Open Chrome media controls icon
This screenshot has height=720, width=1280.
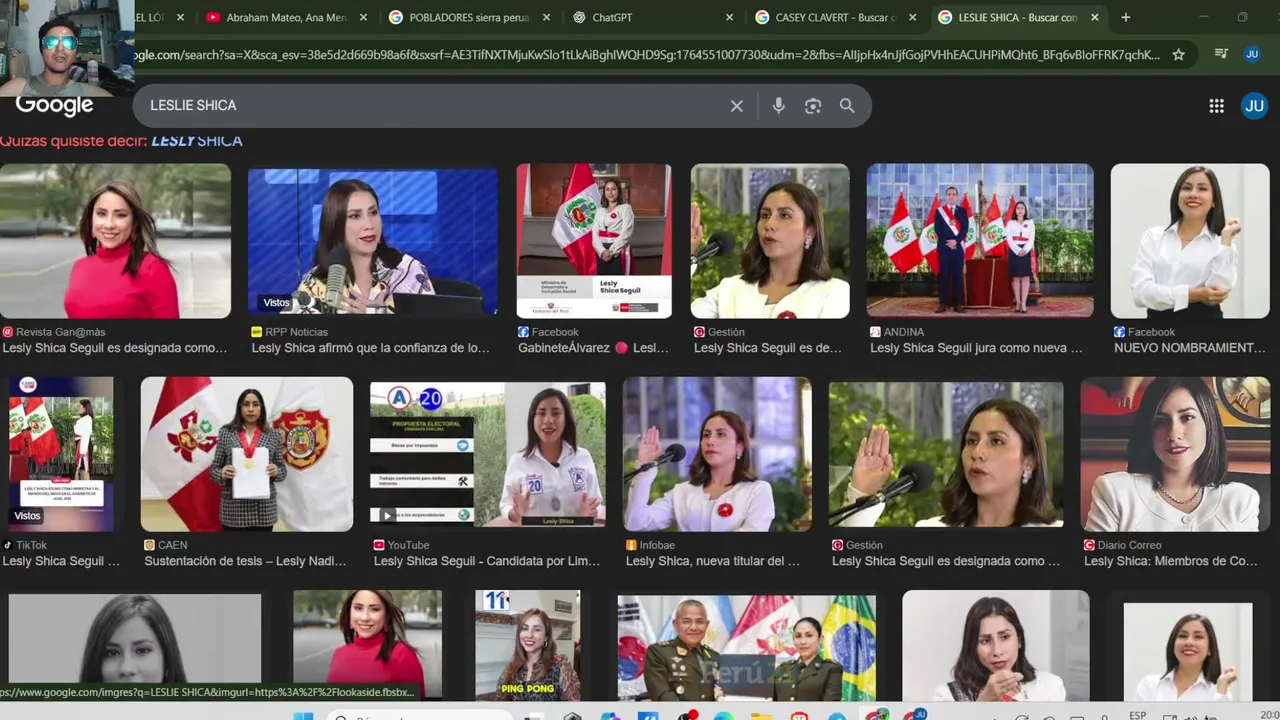(1221, 54)
